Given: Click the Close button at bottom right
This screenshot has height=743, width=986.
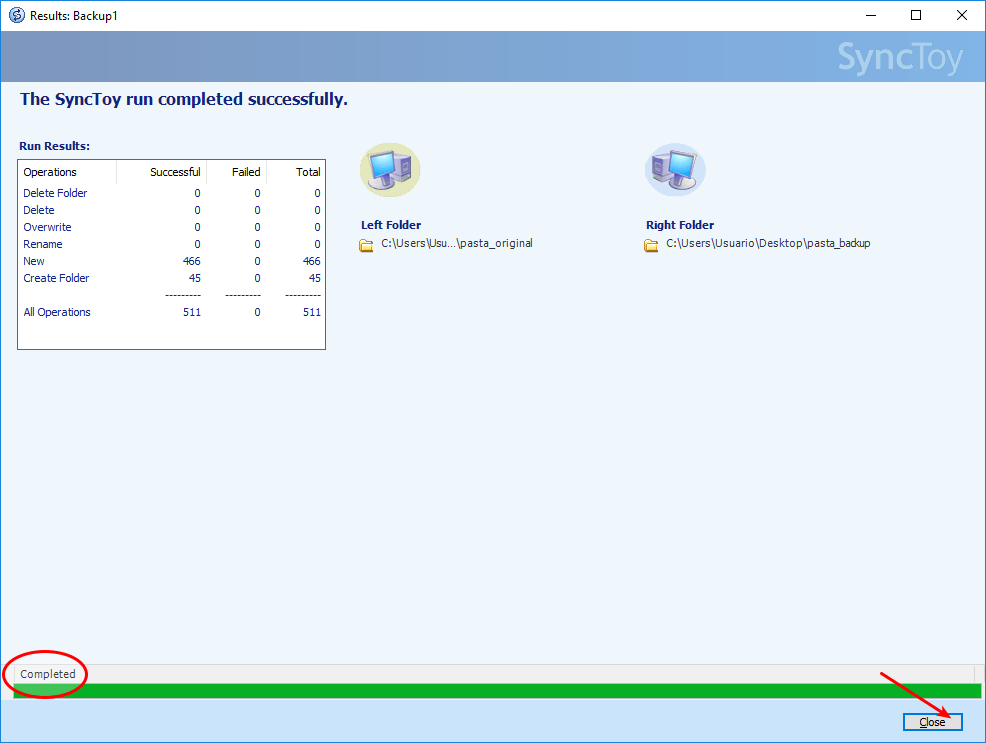Looking at the screenshot, I should (x=933, y=722).
